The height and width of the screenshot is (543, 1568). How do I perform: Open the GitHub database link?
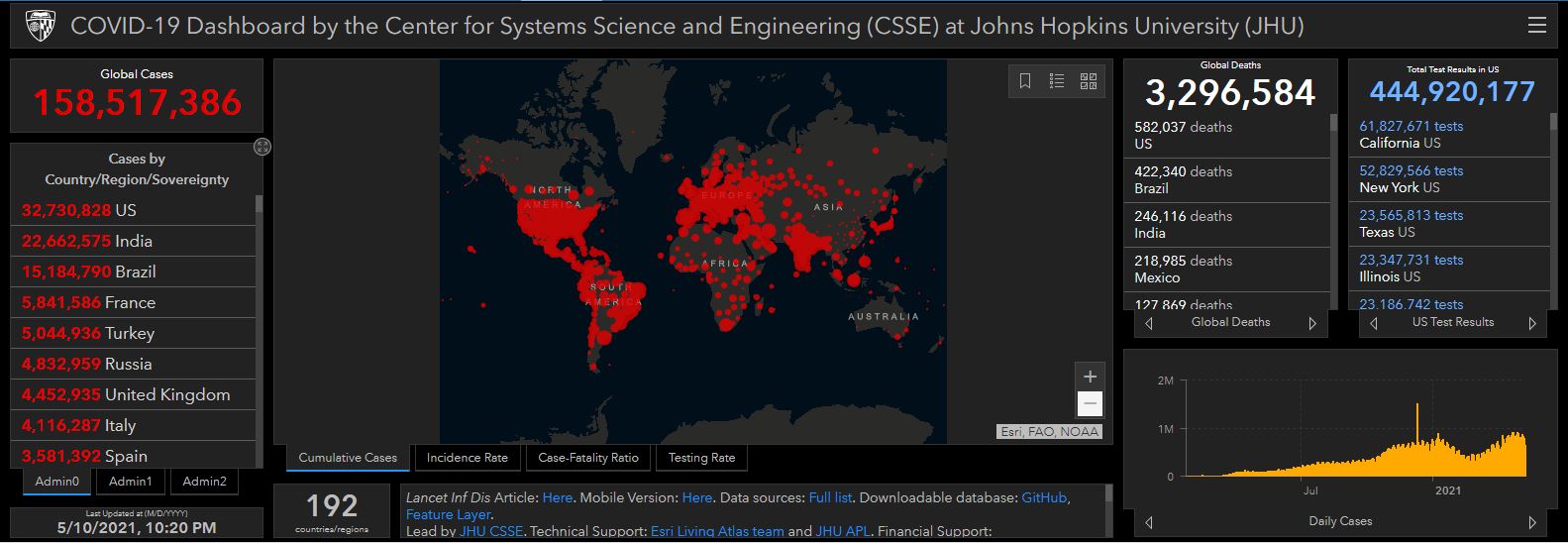coord(1044,497)
